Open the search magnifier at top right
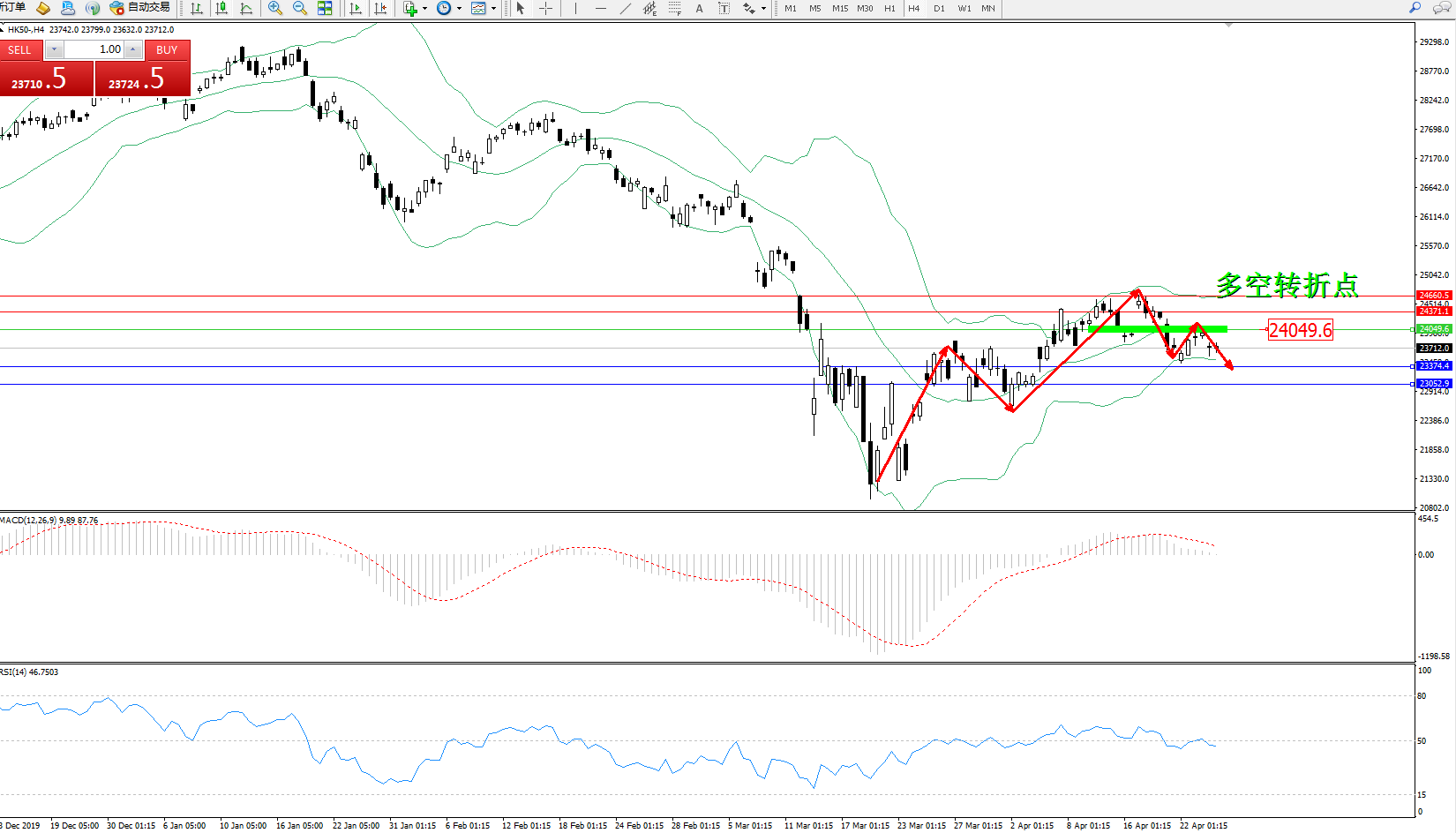 (x=1415, y=8)
